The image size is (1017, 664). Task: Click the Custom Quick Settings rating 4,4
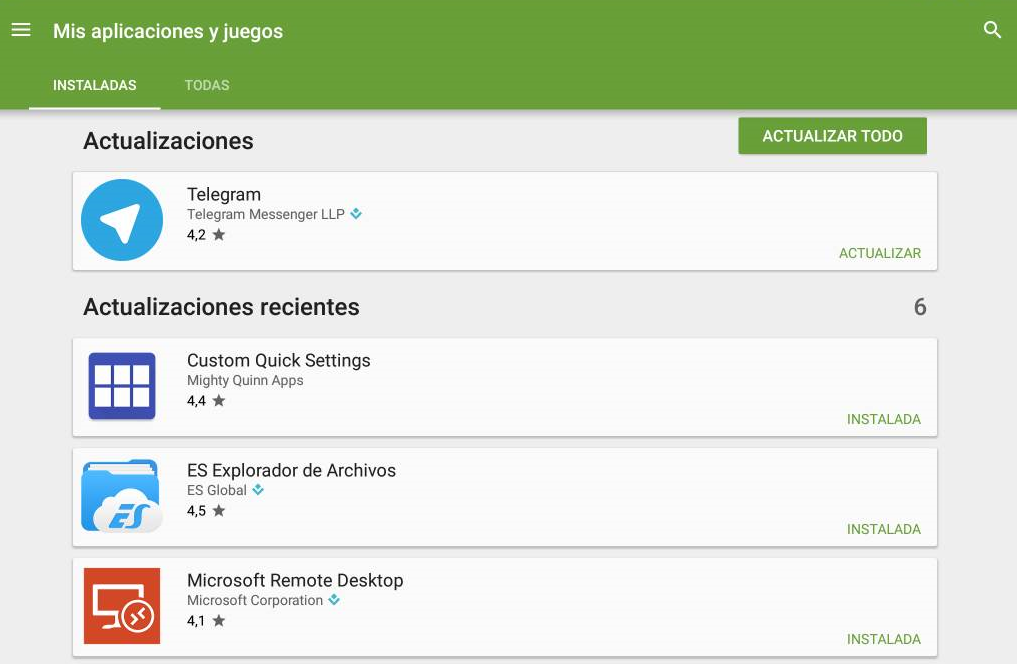(x=196, y=401)
